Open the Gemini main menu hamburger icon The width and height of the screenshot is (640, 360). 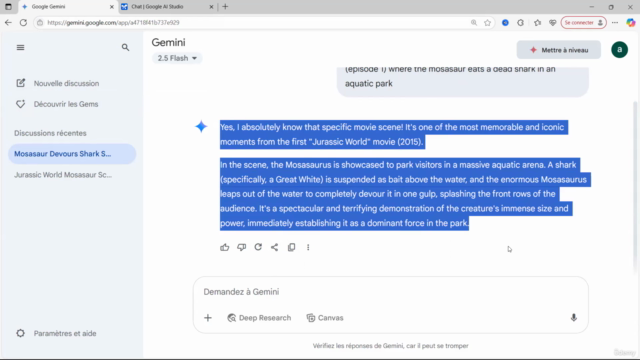[20, 48]
